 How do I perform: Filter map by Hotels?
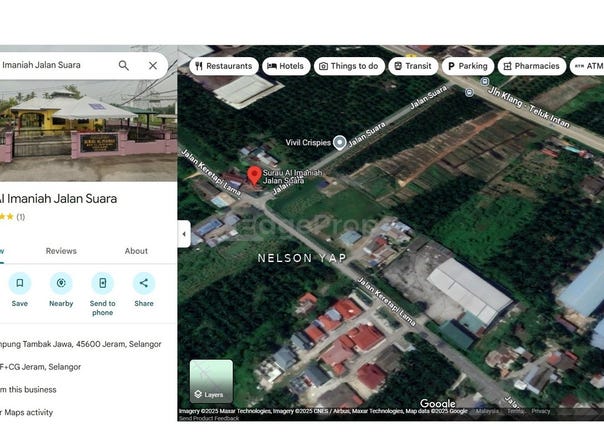coord(286,66)
